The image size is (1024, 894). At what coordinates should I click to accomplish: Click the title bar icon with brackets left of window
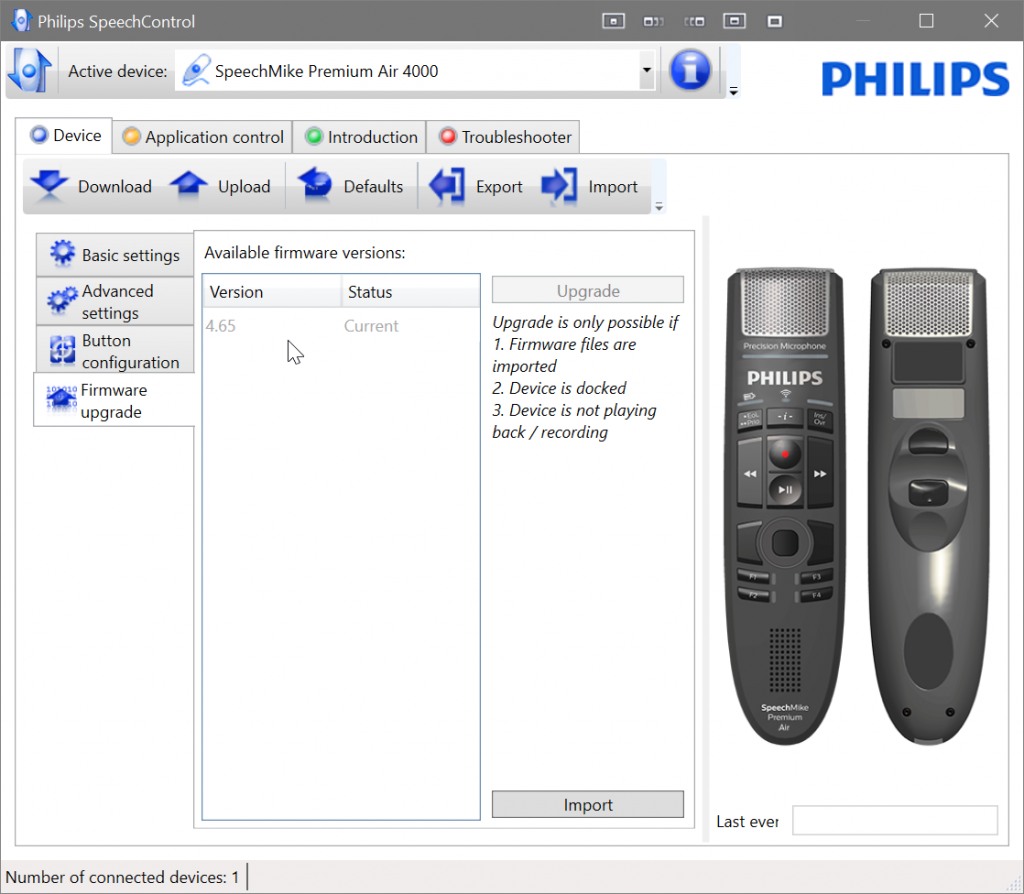[694, 22]
